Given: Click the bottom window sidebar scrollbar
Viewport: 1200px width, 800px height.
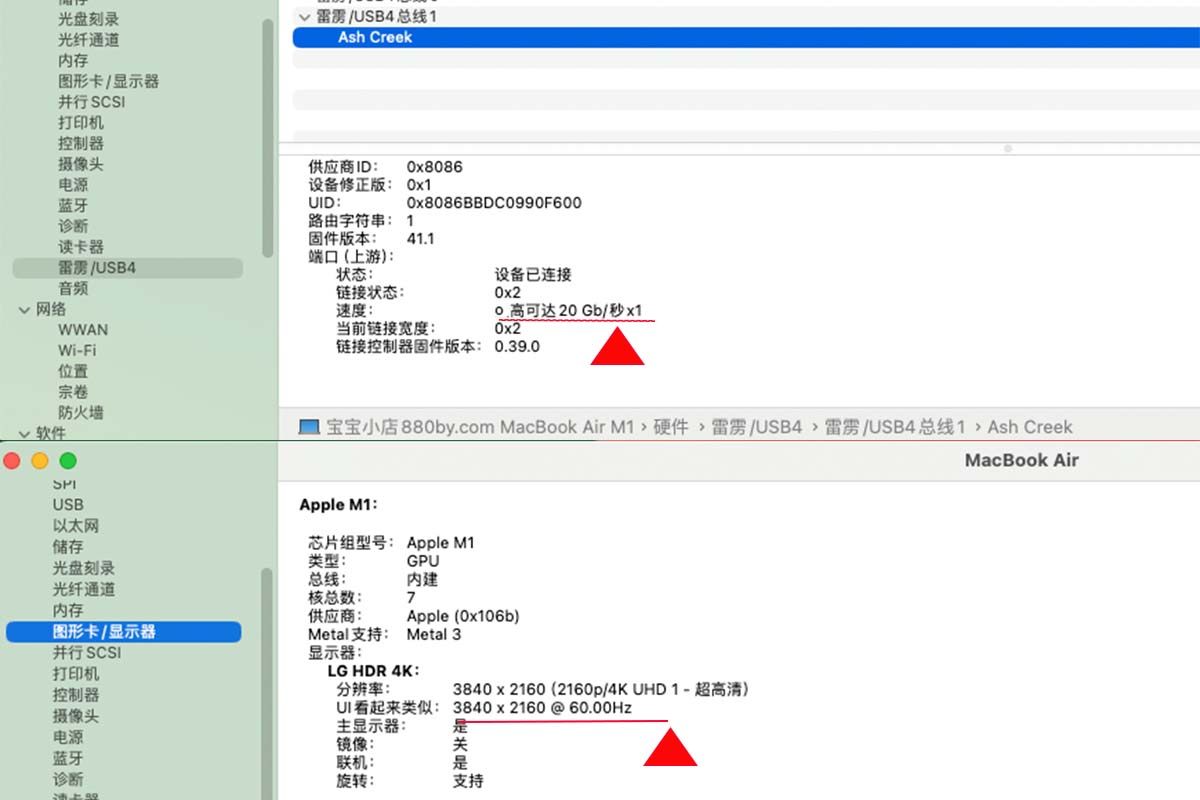Looking at the screenshot, I should [x=268, y=684].
